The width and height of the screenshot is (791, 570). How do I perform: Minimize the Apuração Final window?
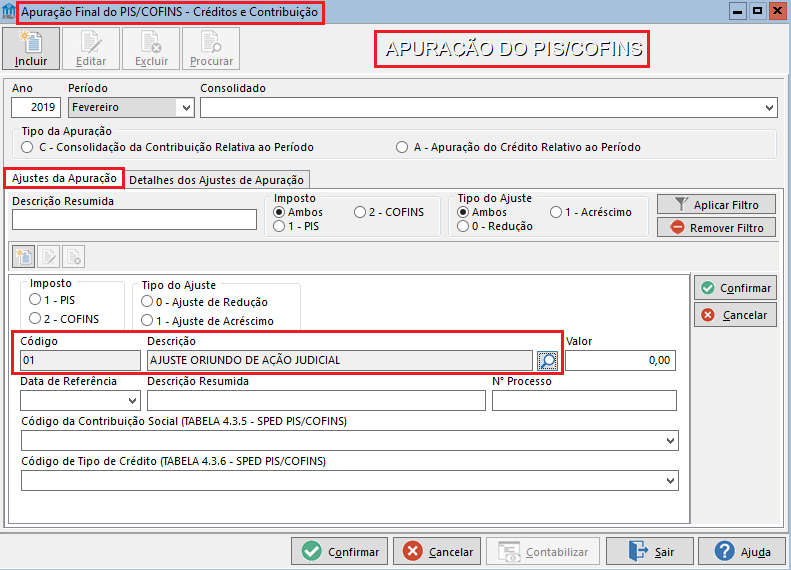click(x=738, y=11)
